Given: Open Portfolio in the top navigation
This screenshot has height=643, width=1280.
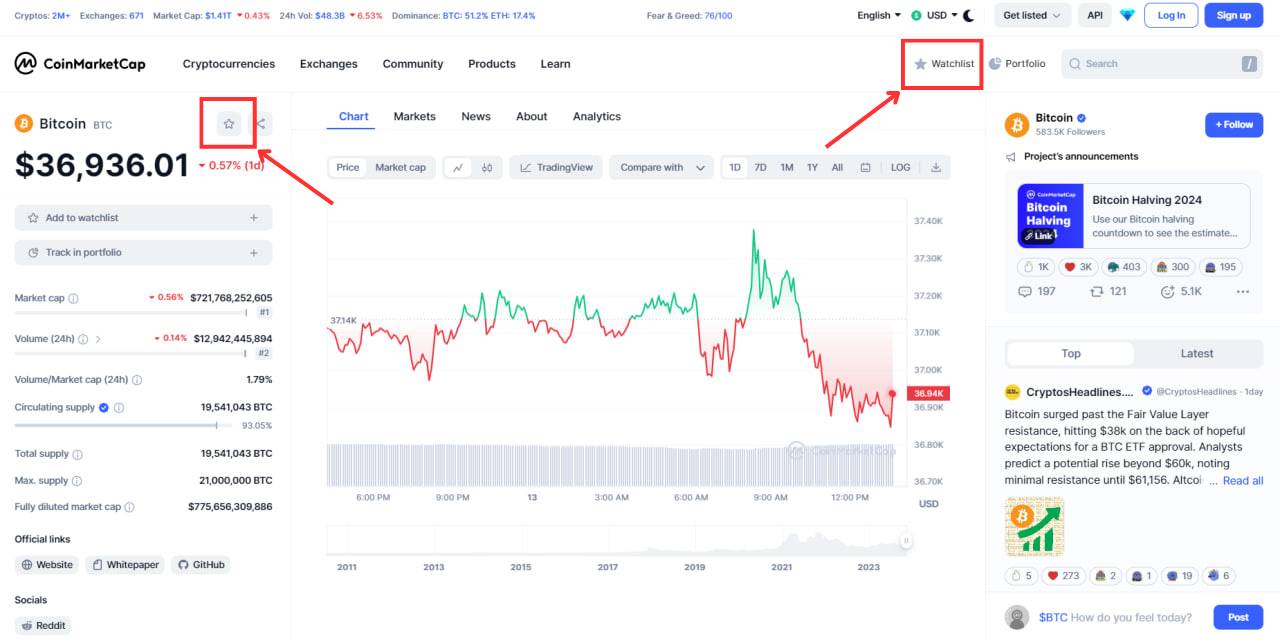Looking at the screenshot, I should 1017,64.
